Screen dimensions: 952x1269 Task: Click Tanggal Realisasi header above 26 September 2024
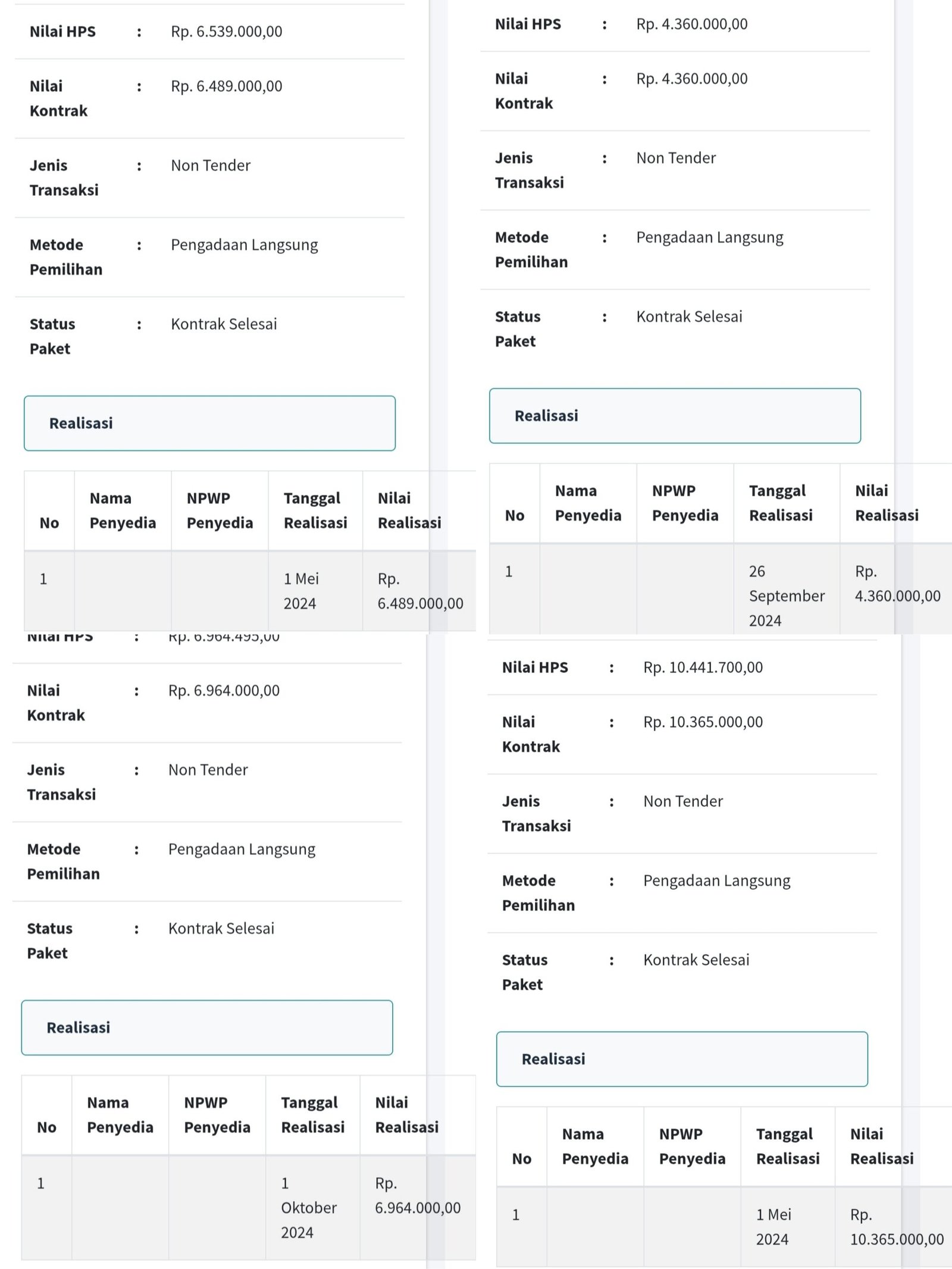(781, 503)
